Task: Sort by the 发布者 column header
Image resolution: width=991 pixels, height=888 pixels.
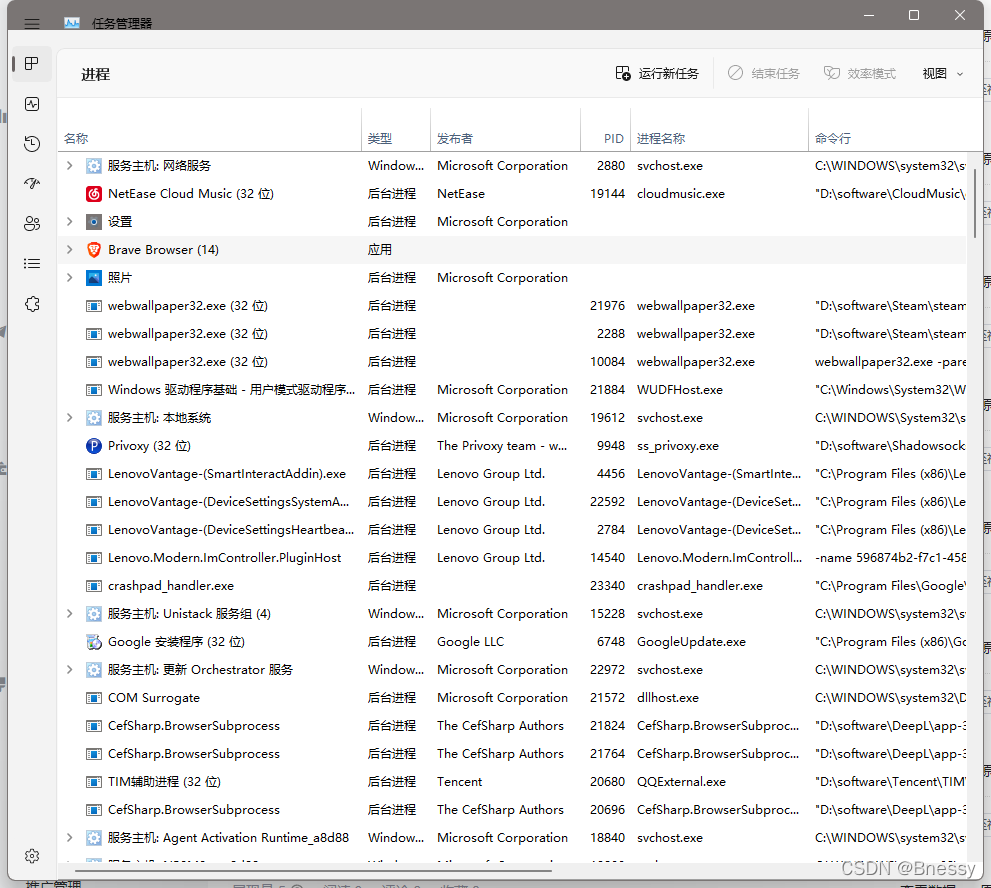Action: 506,138
